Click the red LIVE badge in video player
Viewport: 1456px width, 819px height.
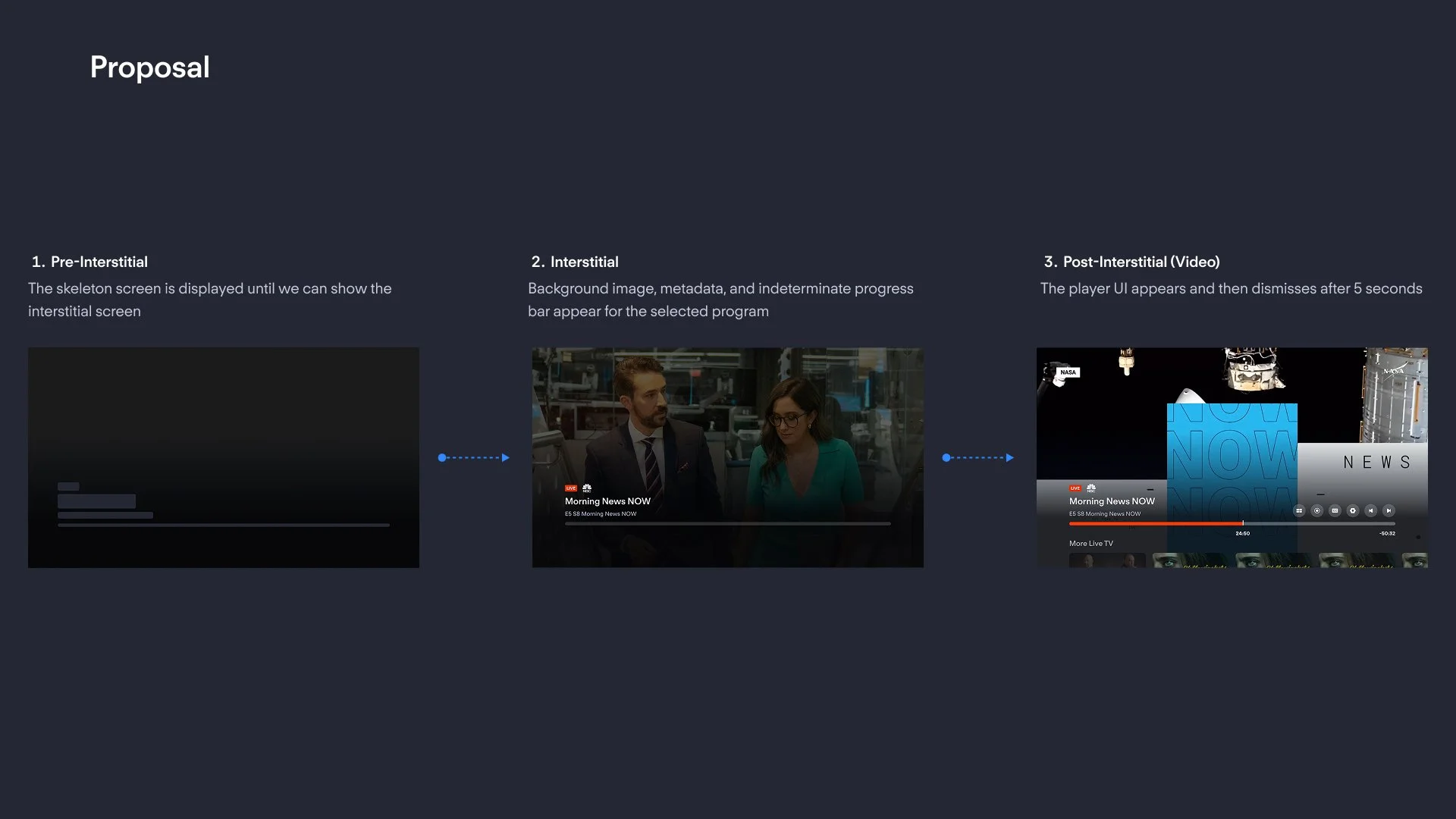point(1075,488)
